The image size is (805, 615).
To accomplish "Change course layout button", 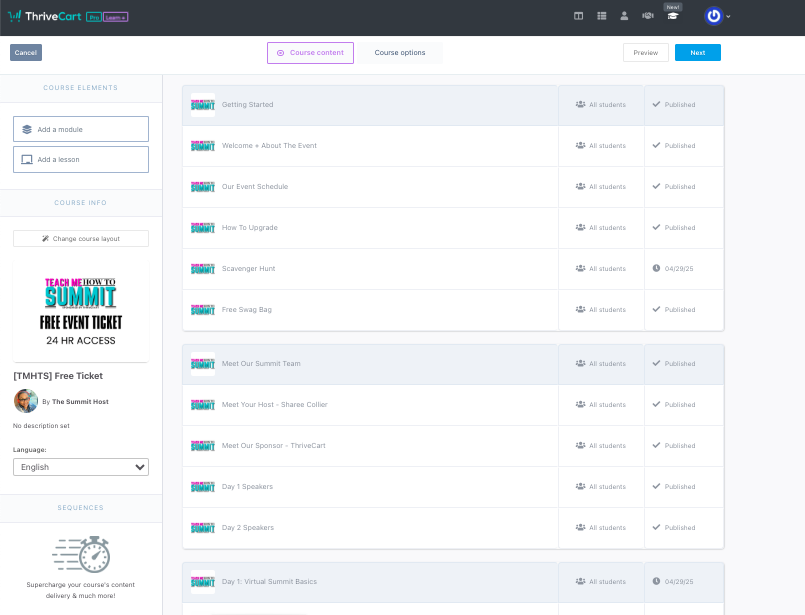I will pyautogui.click(x=81, y=239).
